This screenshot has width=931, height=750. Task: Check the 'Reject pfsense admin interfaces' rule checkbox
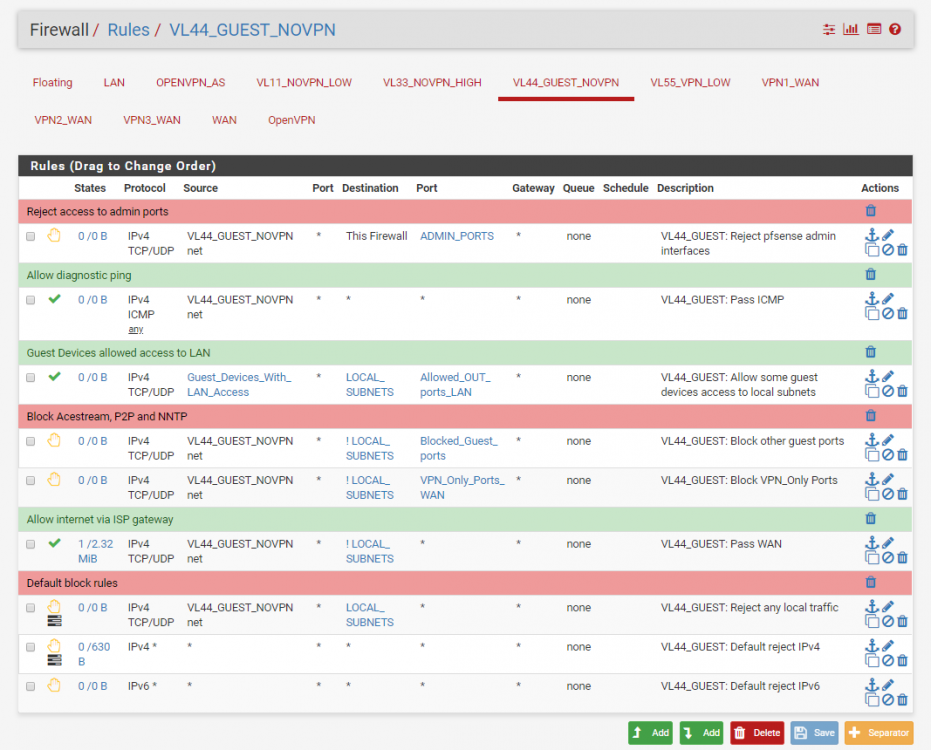pyautogui.click(x=31, y=236)
